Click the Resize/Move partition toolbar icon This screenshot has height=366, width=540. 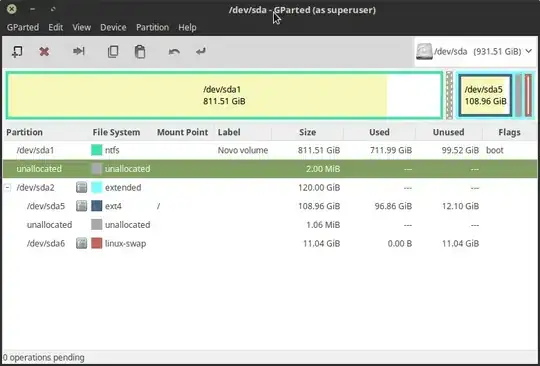tap(79, 51)
